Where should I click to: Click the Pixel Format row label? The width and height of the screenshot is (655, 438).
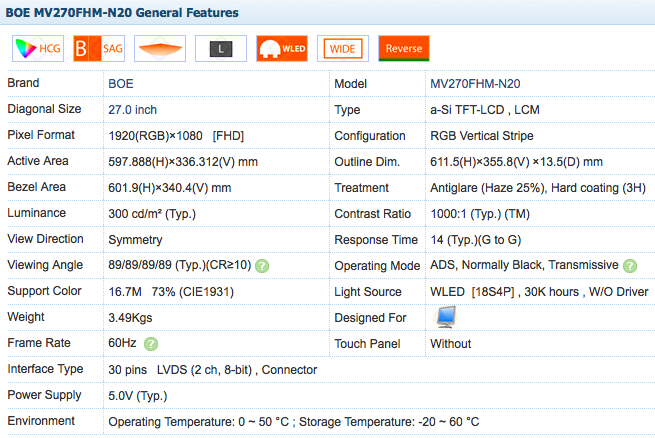(x=41, y=135)
